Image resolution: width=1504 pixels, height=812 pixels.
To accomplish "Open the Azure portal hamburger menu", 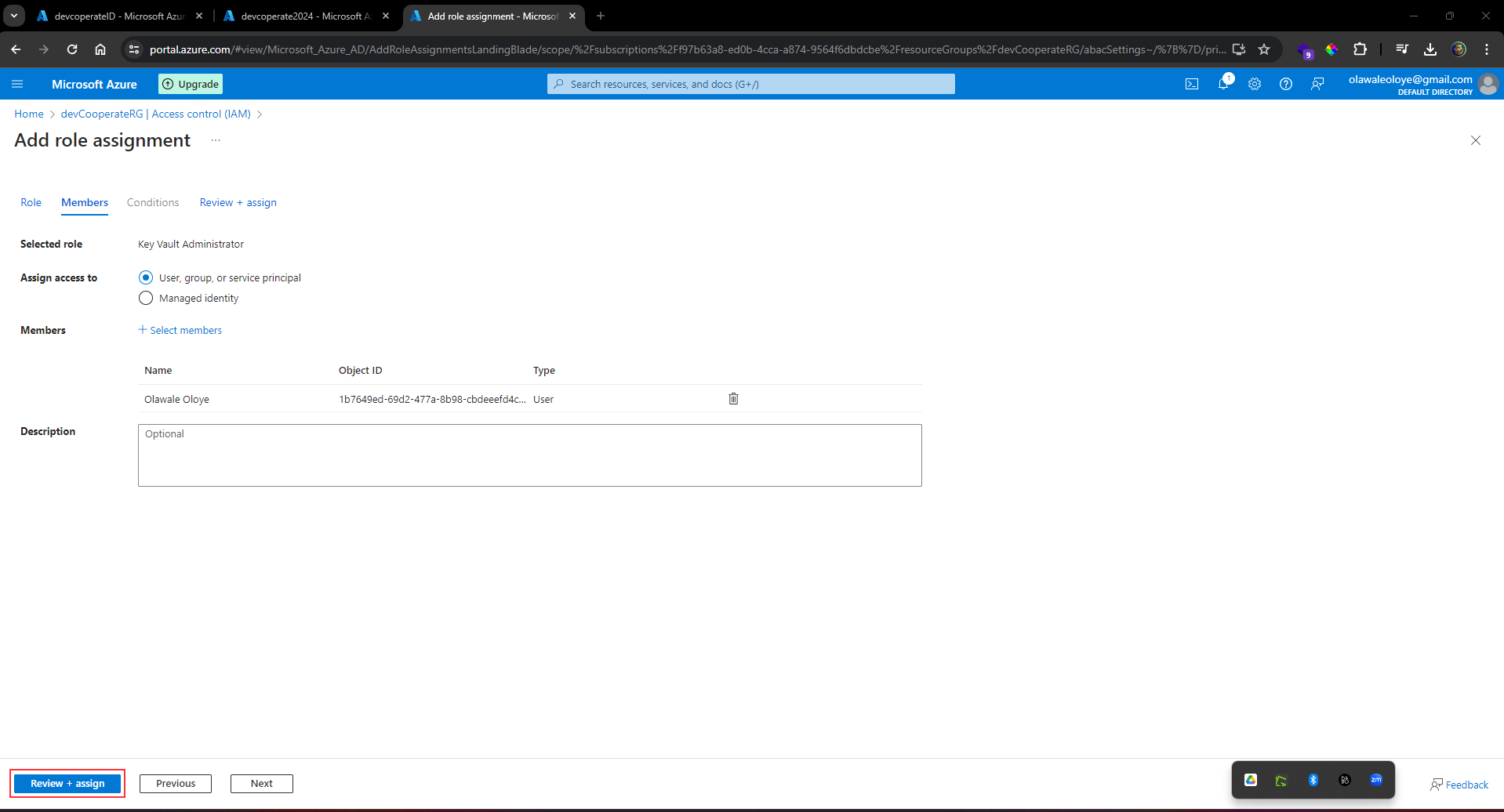I will pos(17,84).
